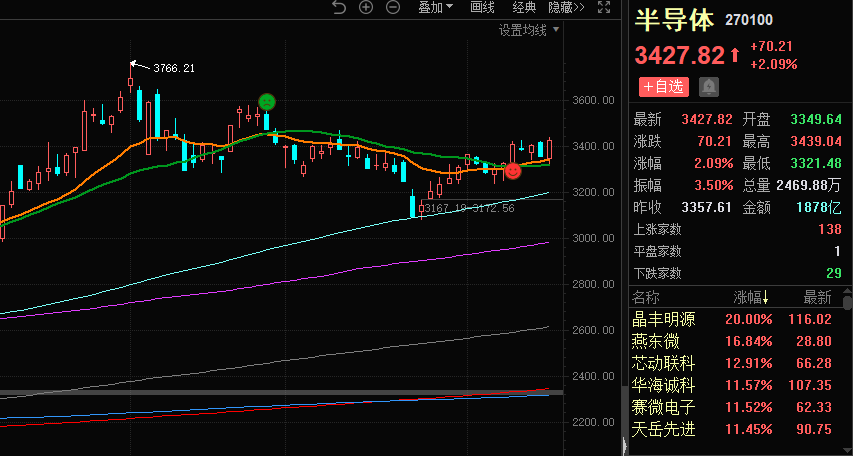Viewport: 853px width, 456px height.
Task: Zoom in with the plus circle icon
Action: pyautogui.click(x=366, y=7)
